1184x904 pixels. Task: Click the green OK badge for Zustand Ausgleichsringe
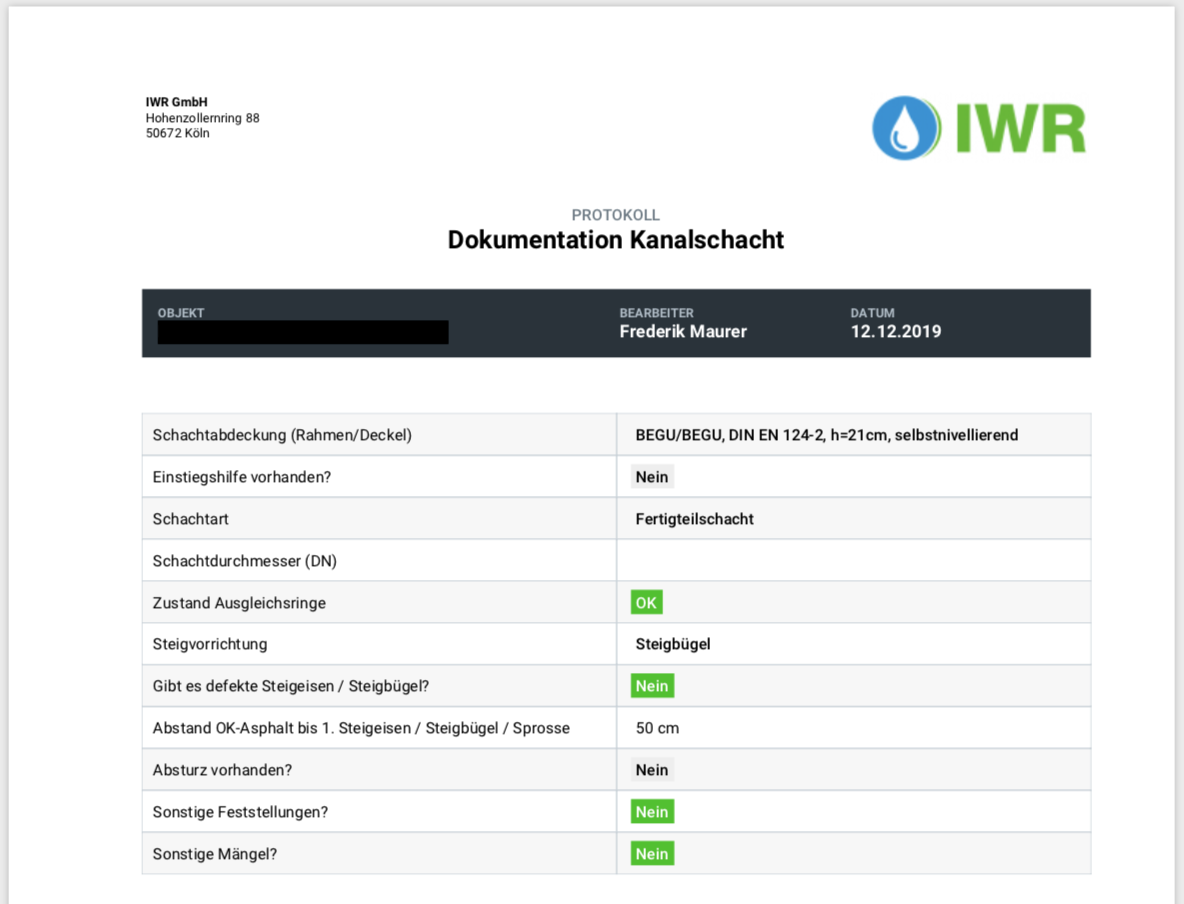pyautogui.click(x=646, y=603)
